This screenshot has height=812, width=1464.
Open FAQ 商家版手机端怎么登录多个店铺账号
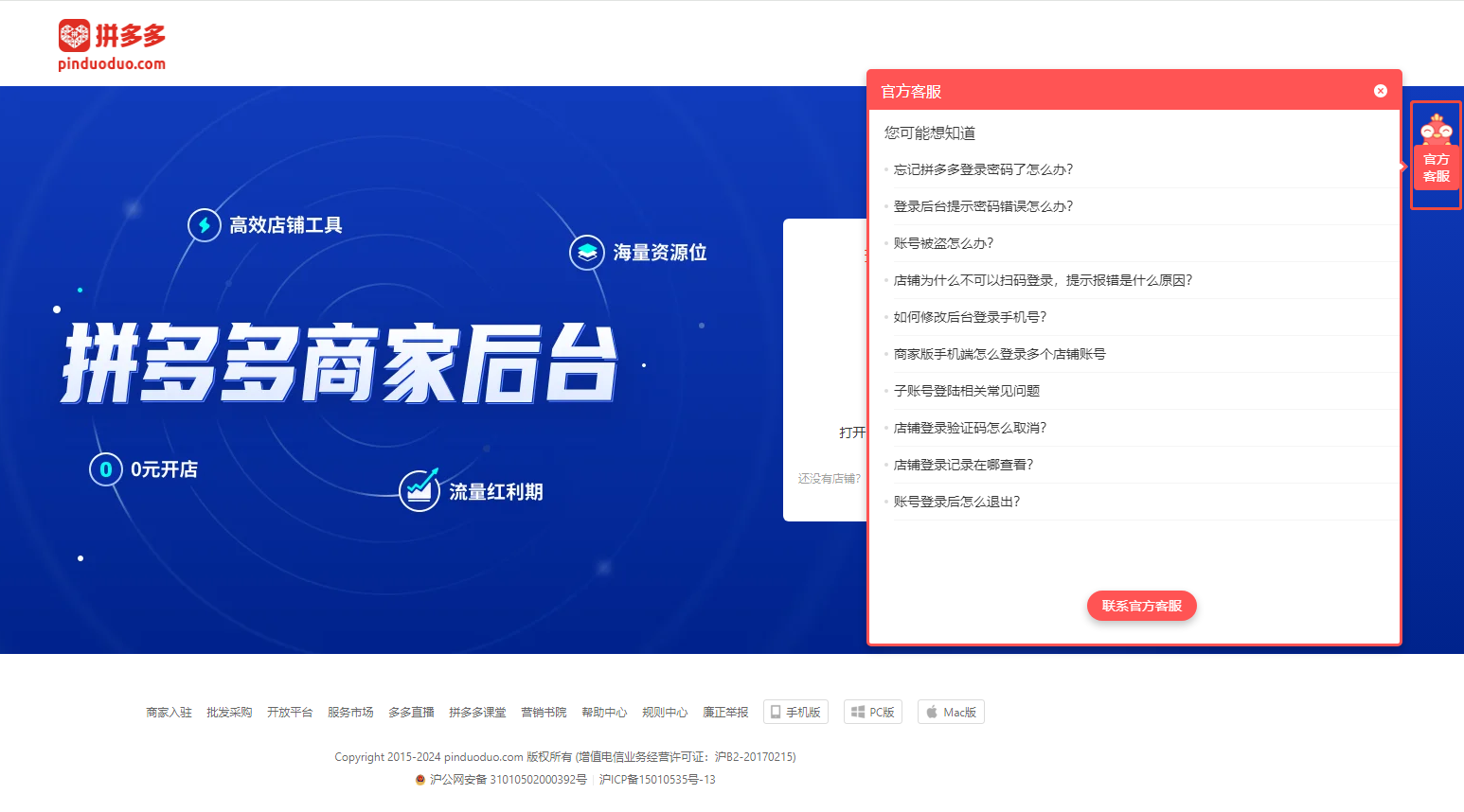coord(999,354)
